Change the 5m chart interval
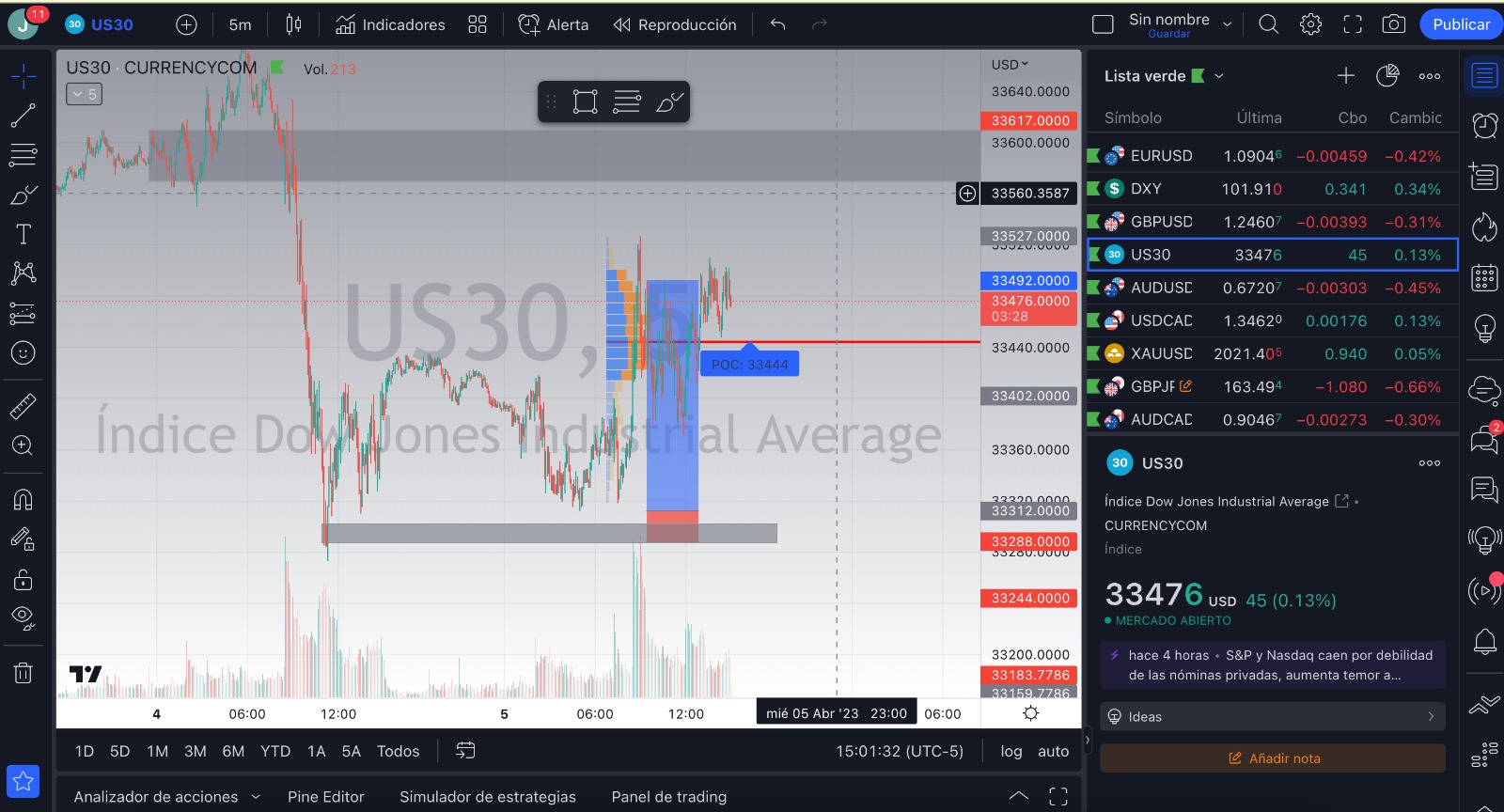The image size is (1504, 812). [241, 24]
